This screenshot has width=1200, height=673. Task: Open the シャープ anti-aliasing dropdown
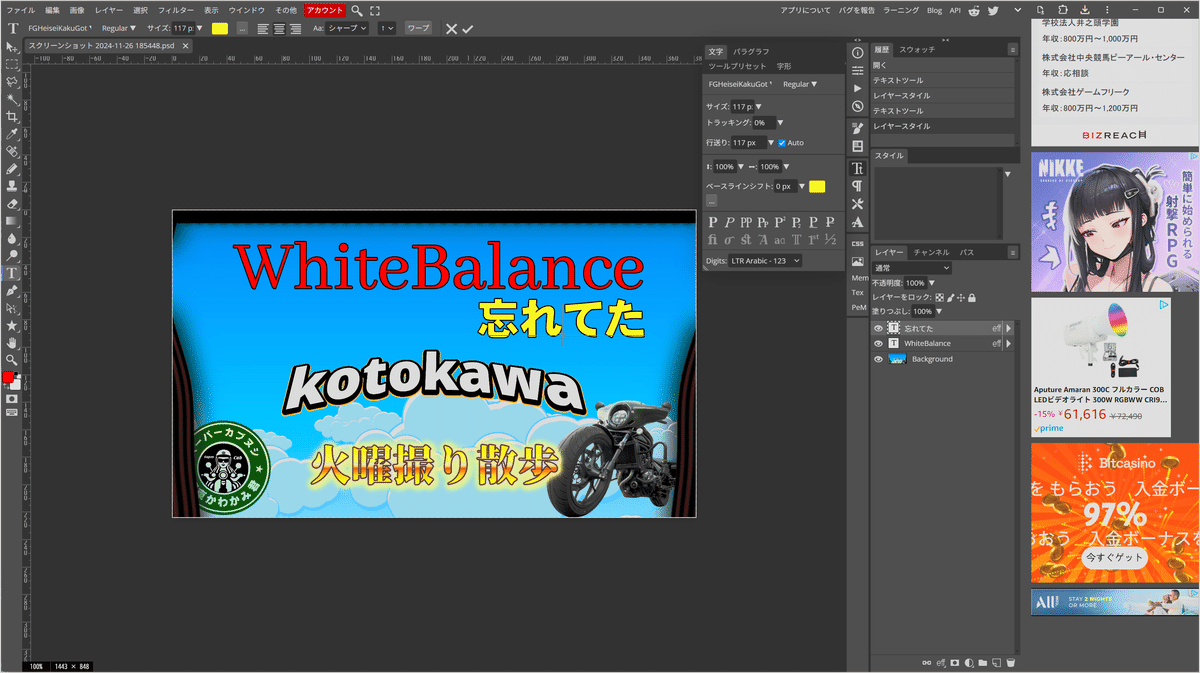[348, 29]
